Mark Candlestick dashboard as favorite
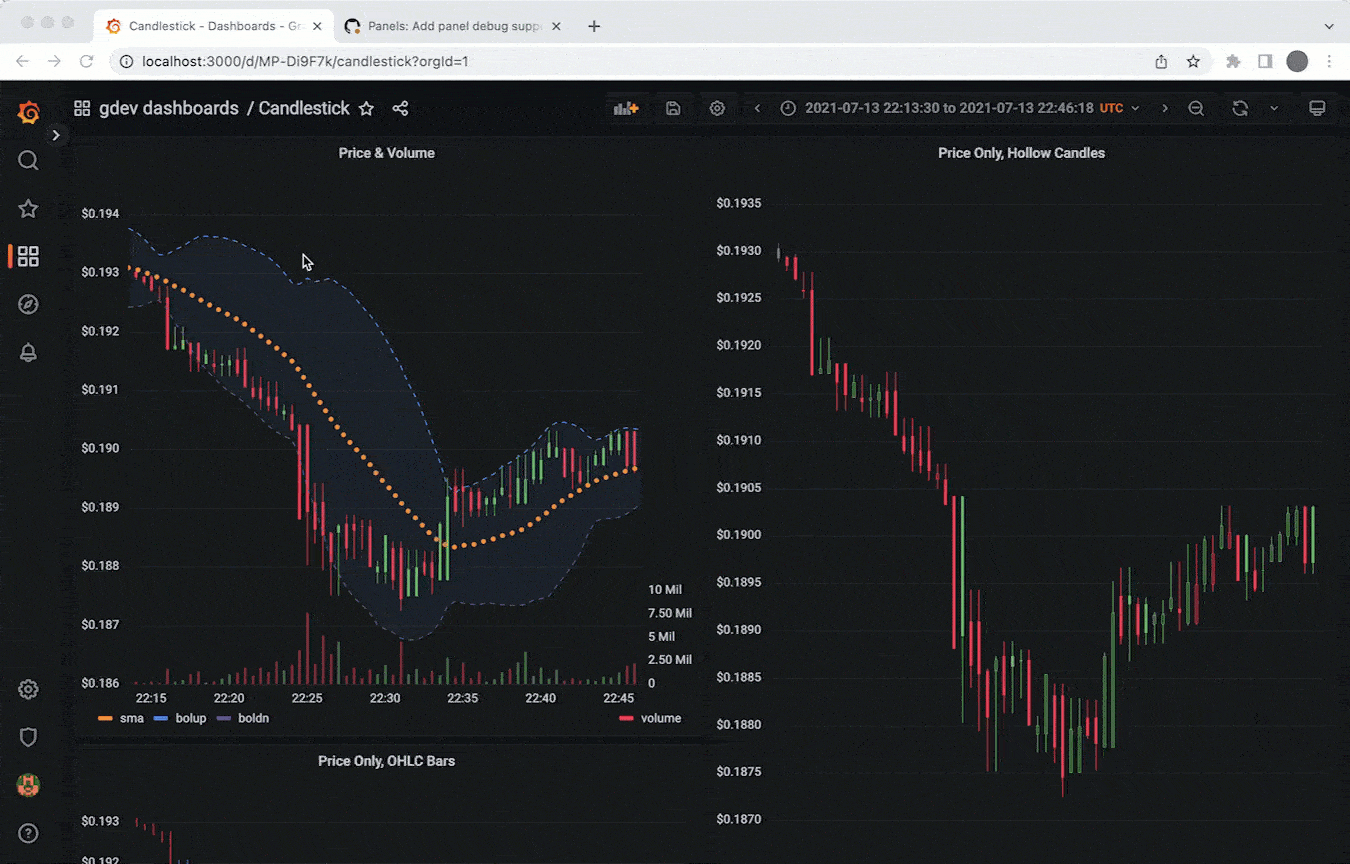The height and width of the screenshot is (864, 1350). click(367, 108)
